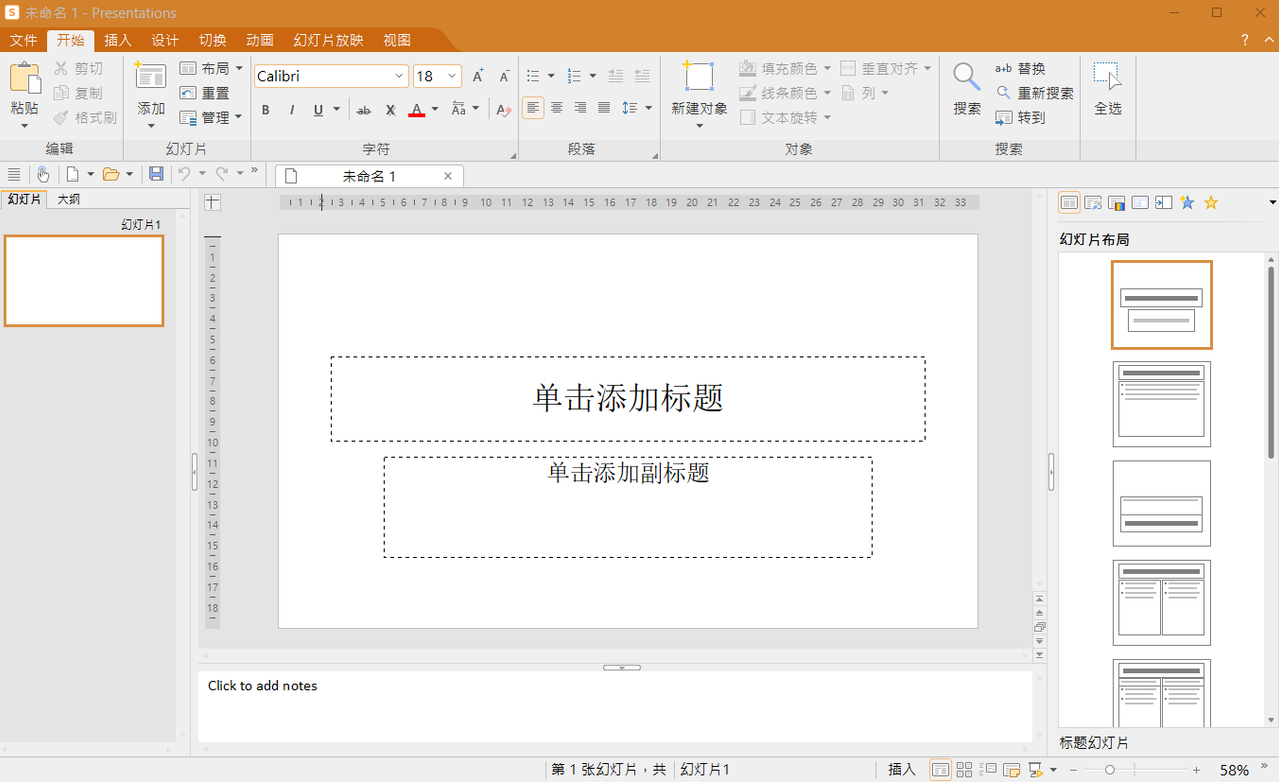
Task: Click the Search (搜索) magnifier icon
Action: [966, 77]
